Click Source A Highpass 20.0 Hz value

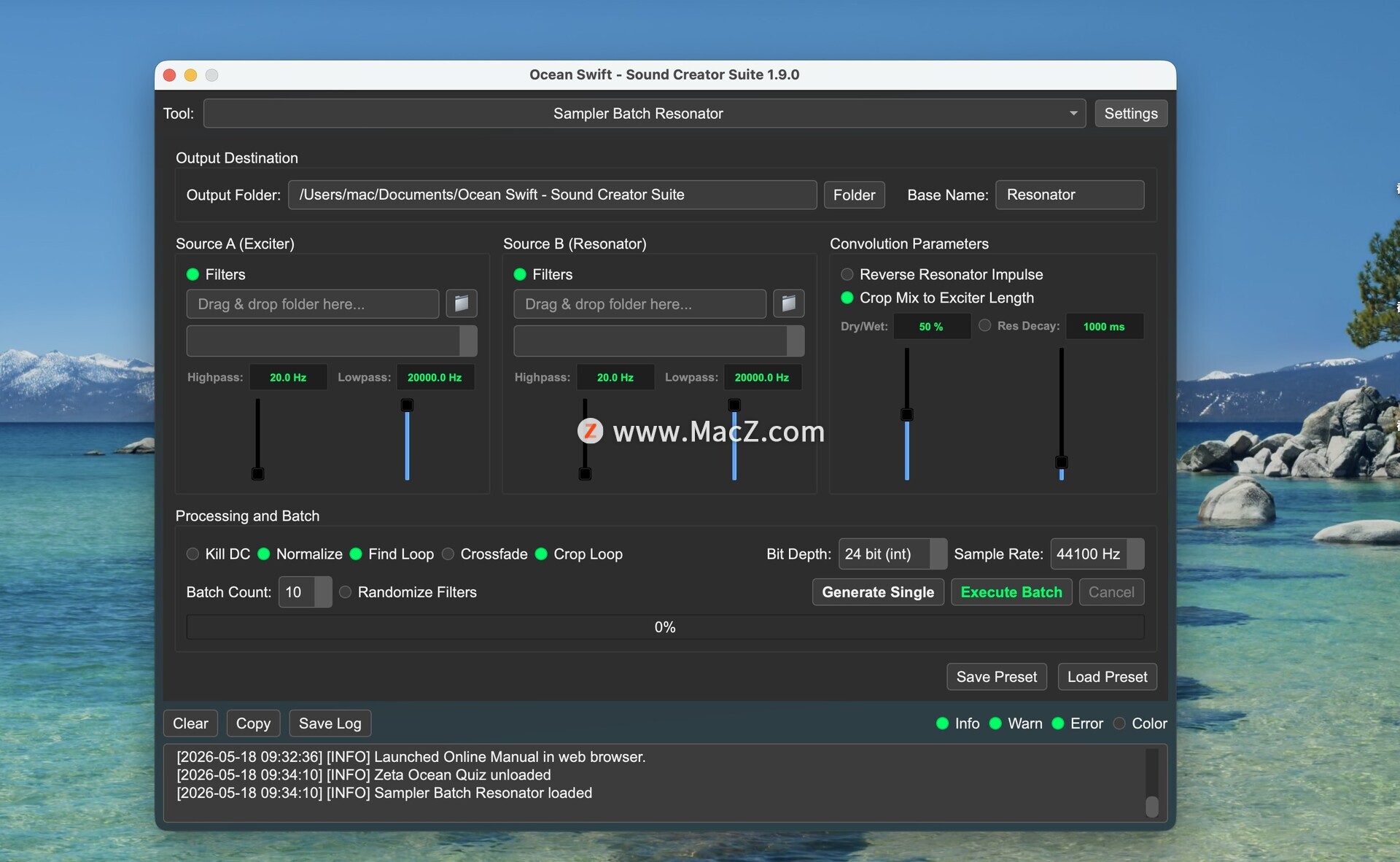click(288, 377)
